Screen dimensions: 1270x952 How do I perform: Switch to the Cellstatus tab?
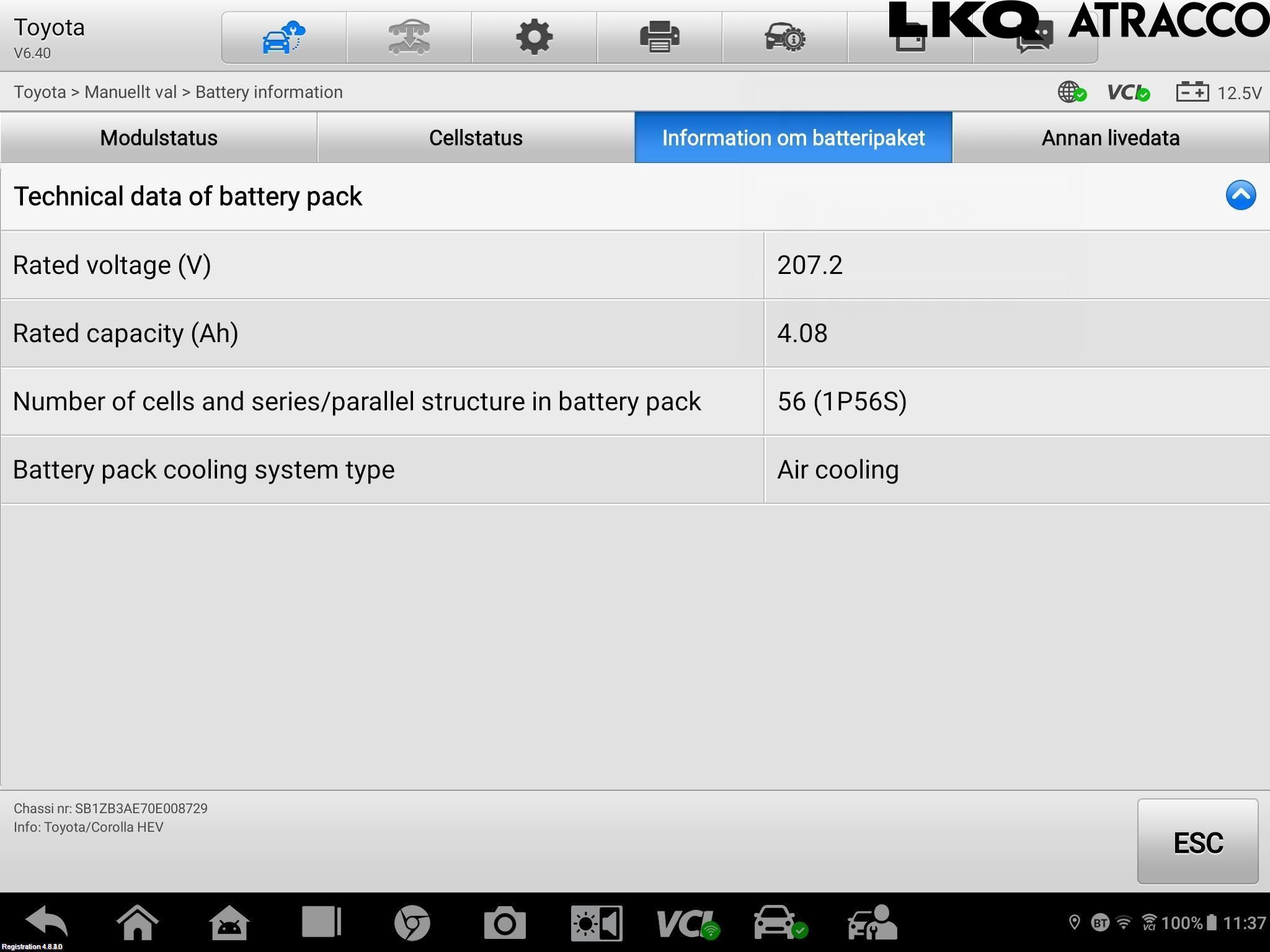tap(476, 138)
